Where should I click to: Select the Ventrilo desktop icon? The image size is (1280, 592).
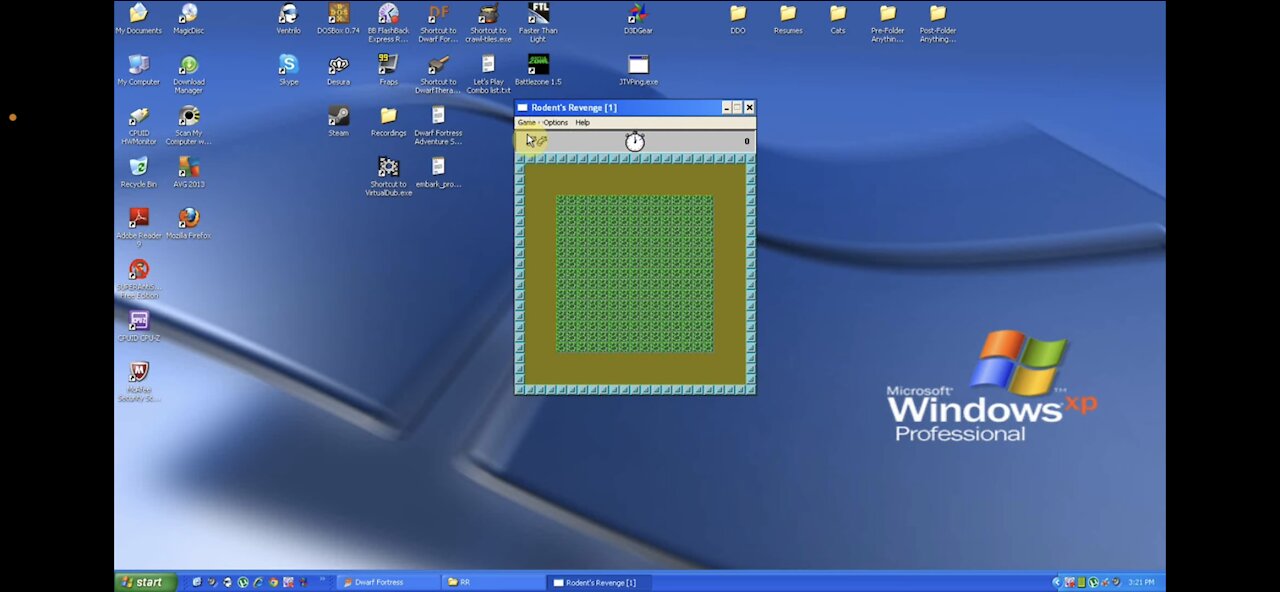(x=288, y=19)
